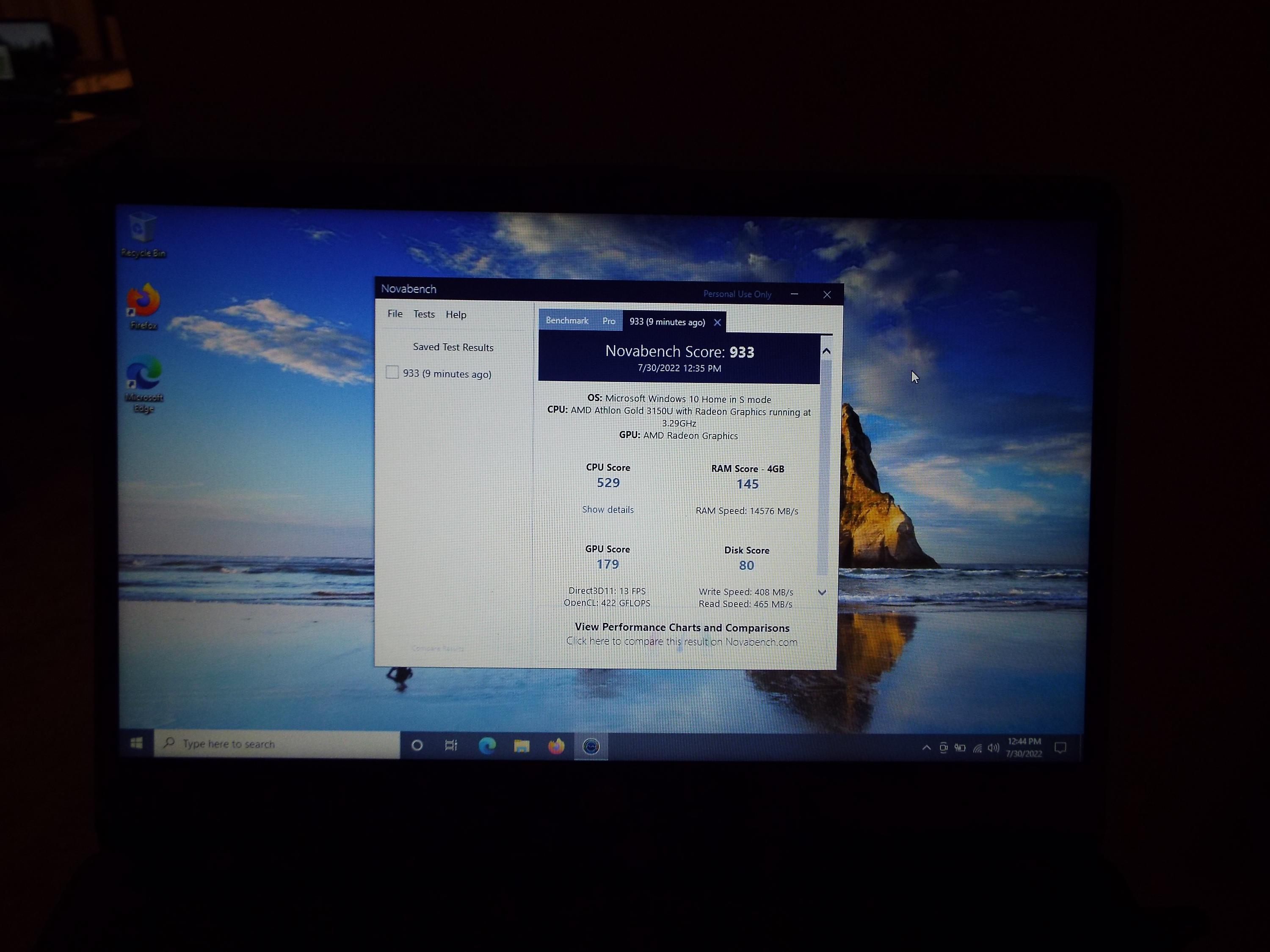Click the Task View taskbar icon
Screen dimensions: 1270x952
(451, 746)
